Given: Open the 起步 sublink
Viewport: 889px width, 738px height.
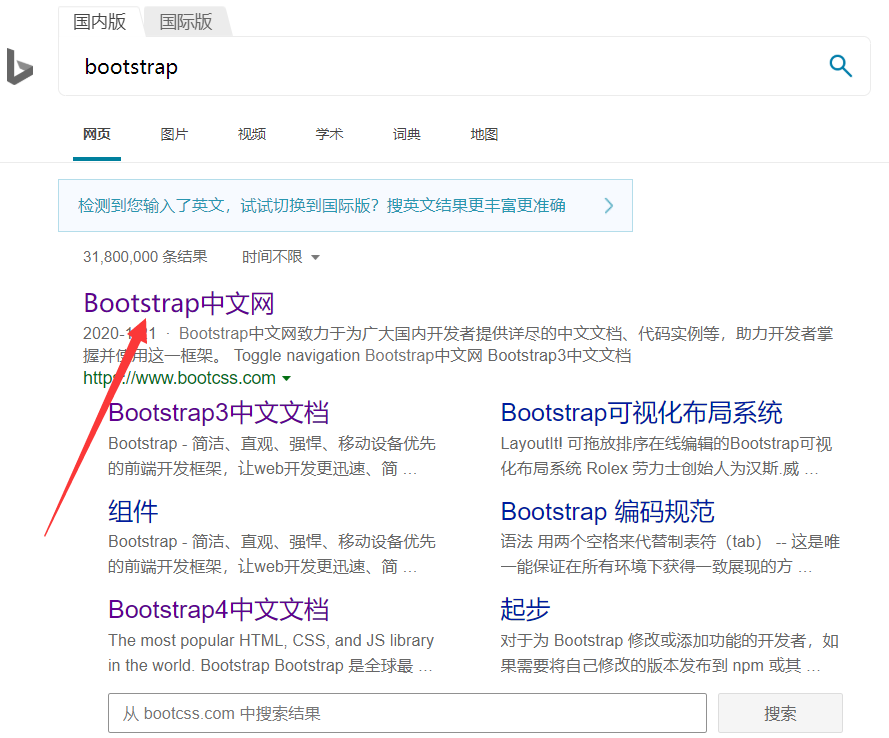Looking at the screenshot, I should coord(525,609).
